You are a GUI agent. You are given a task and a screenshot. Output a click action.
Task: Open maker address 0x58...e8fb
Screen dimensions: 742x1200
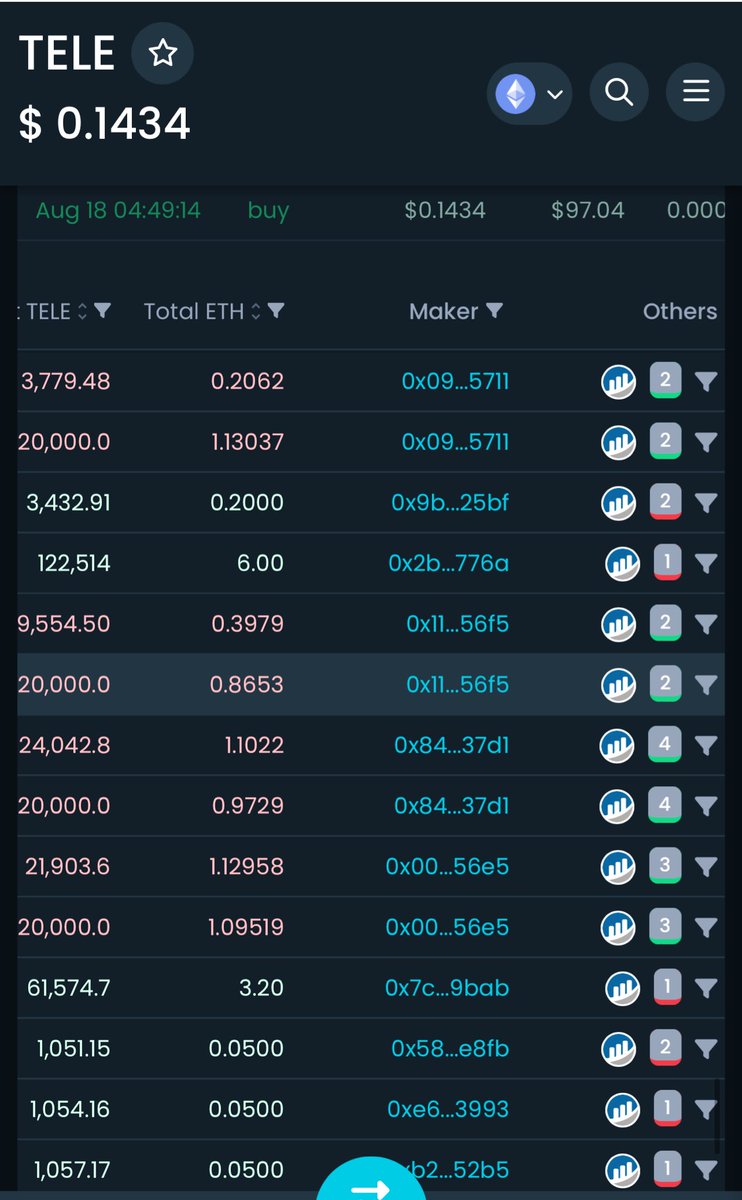(450, 1048)
